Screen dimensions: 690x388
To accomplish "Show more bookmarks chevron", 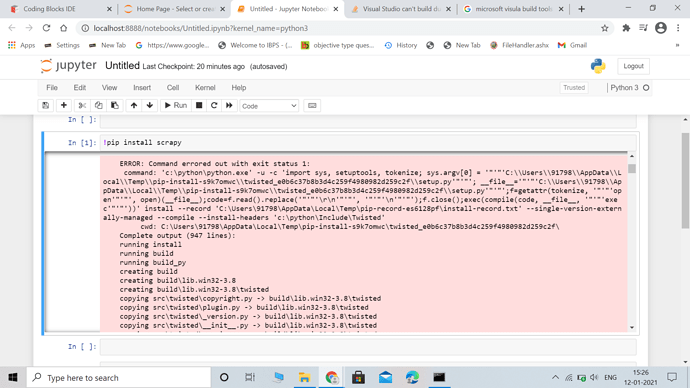I will (677, 45).
